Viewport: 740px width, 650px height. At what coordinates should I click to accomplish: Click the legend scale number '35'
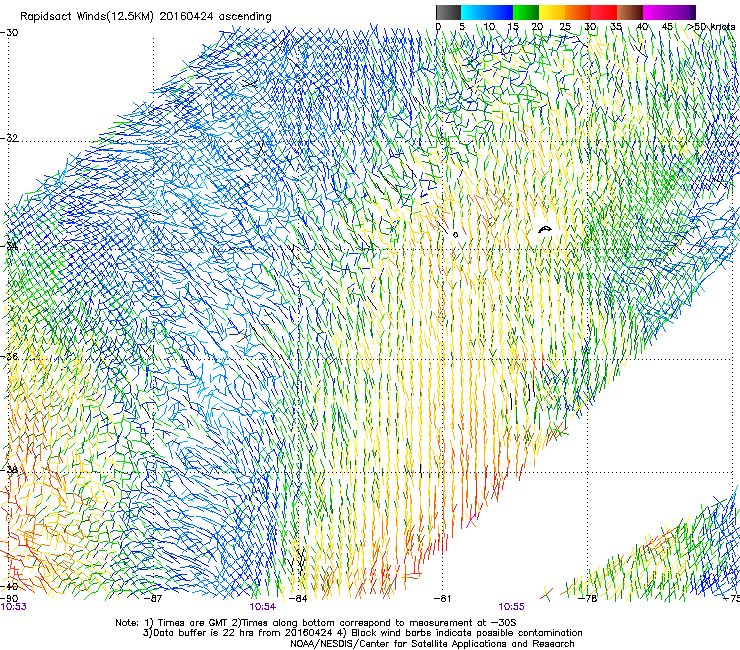point(616,27)
